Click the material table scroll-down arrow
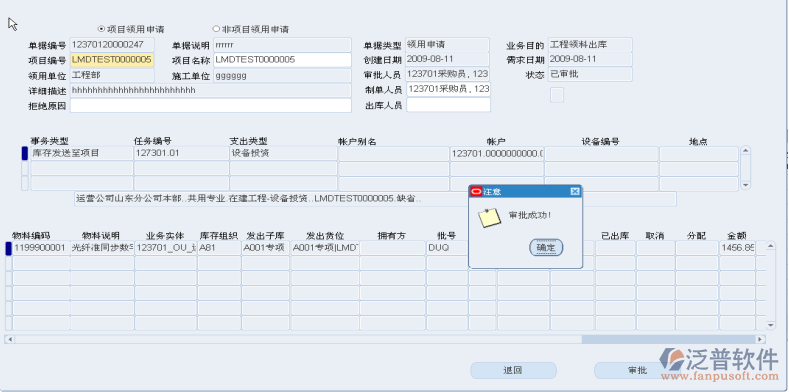Viewport: 789px width, 392px height. click(770, 326)
